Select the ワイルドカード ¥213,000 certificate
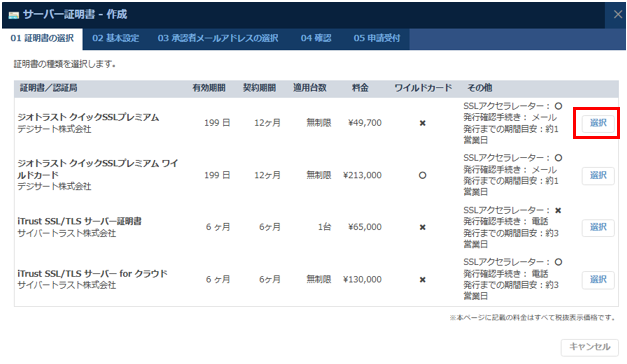The width and height of the screenshot is (627, 364). (x=598, y=175)
